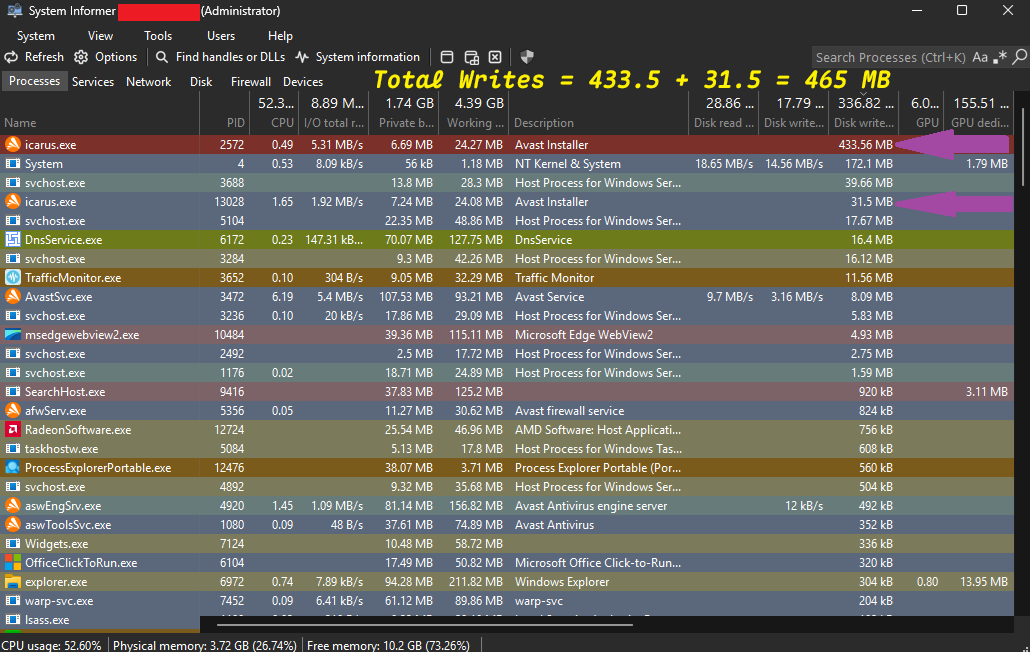The image size is (1030, 652).
Task: Open the Tools menu
Action: (x=158, y=36)
